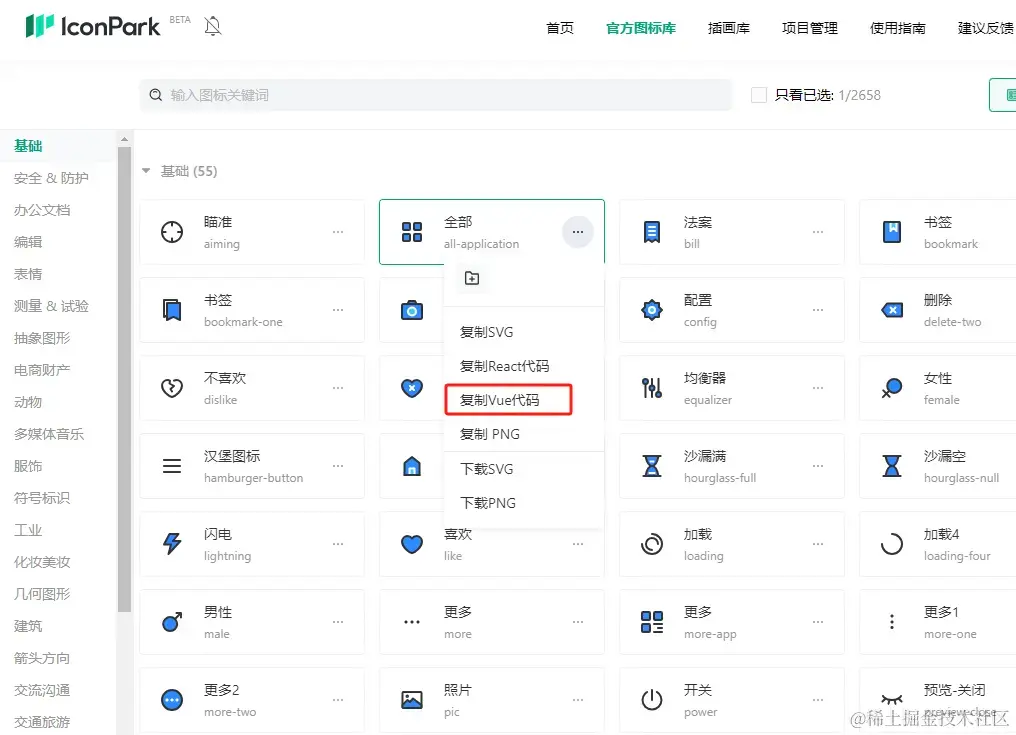This screenshot has height=735, width=1016.
Task: Click the notification bell icon
Action: click(x=212, y=25)
